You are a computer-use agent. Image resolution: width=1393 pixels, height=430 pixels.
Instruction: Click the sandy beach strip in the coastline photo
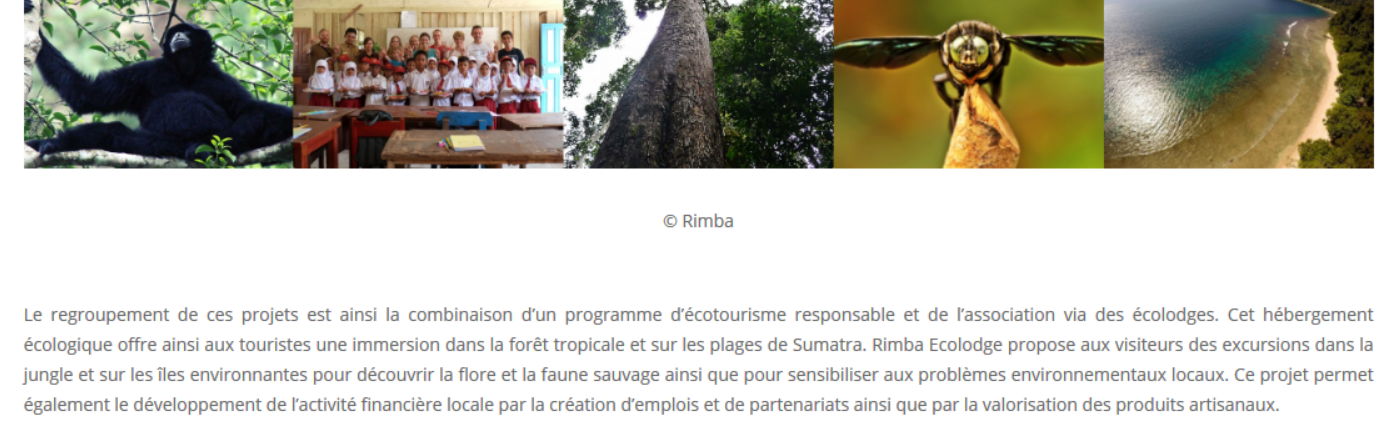coord(1320,100)
